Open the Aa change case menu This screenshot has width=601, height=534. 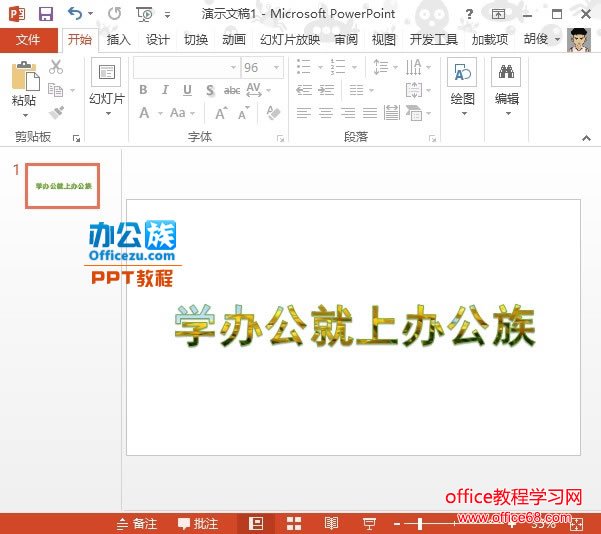click(182, 113)
